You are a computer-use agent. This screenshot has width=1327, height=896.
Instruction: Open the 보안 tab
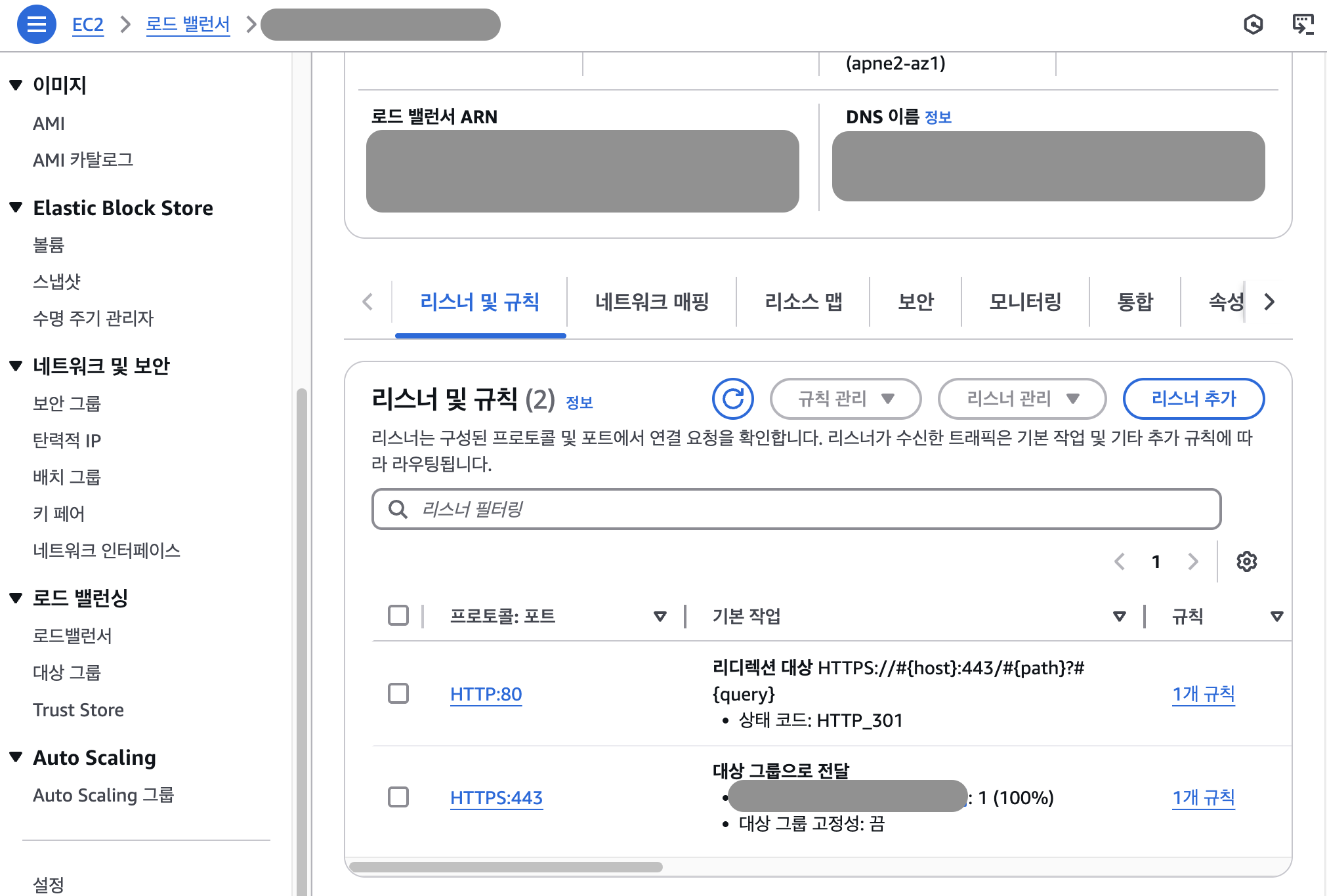(916, 302)
